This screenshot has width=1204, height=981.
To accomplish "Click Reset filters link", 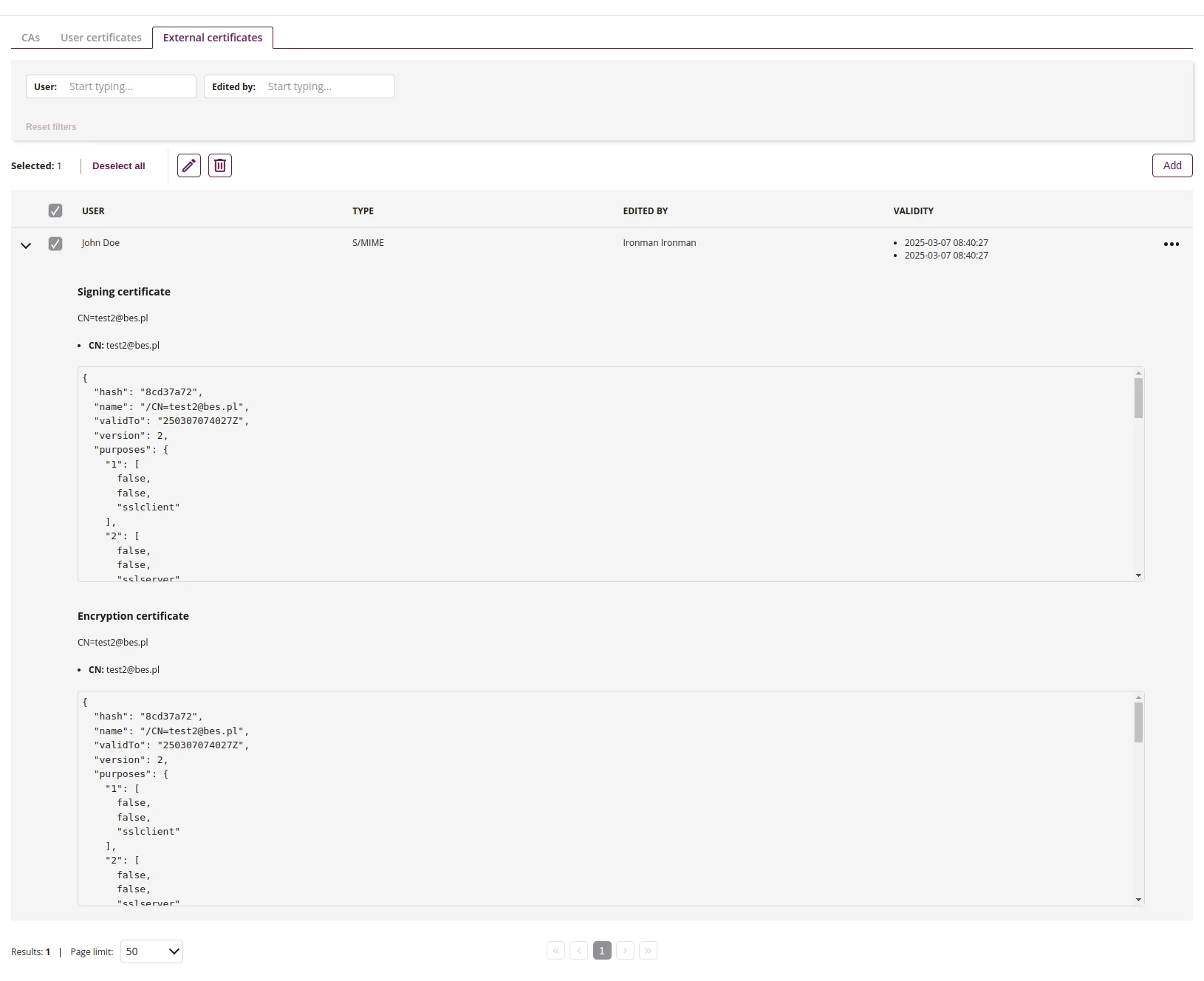I will click(51, 127).
